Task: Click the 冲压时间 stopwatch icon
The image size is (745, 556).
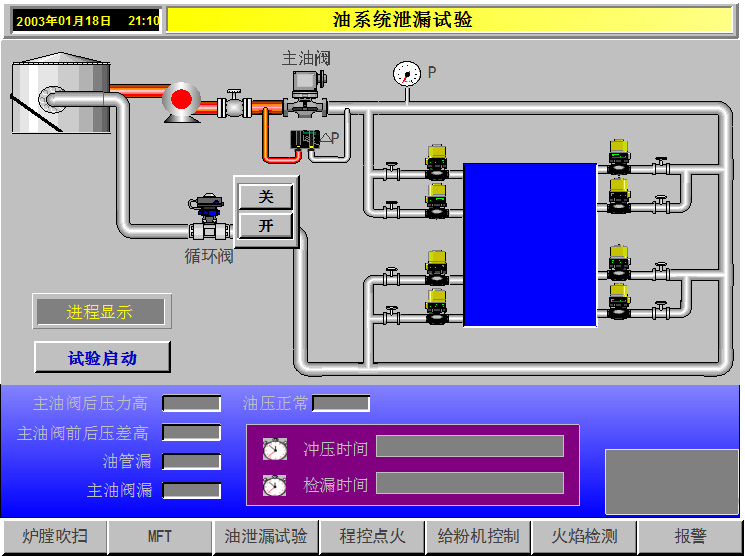Action: (275, 449)
